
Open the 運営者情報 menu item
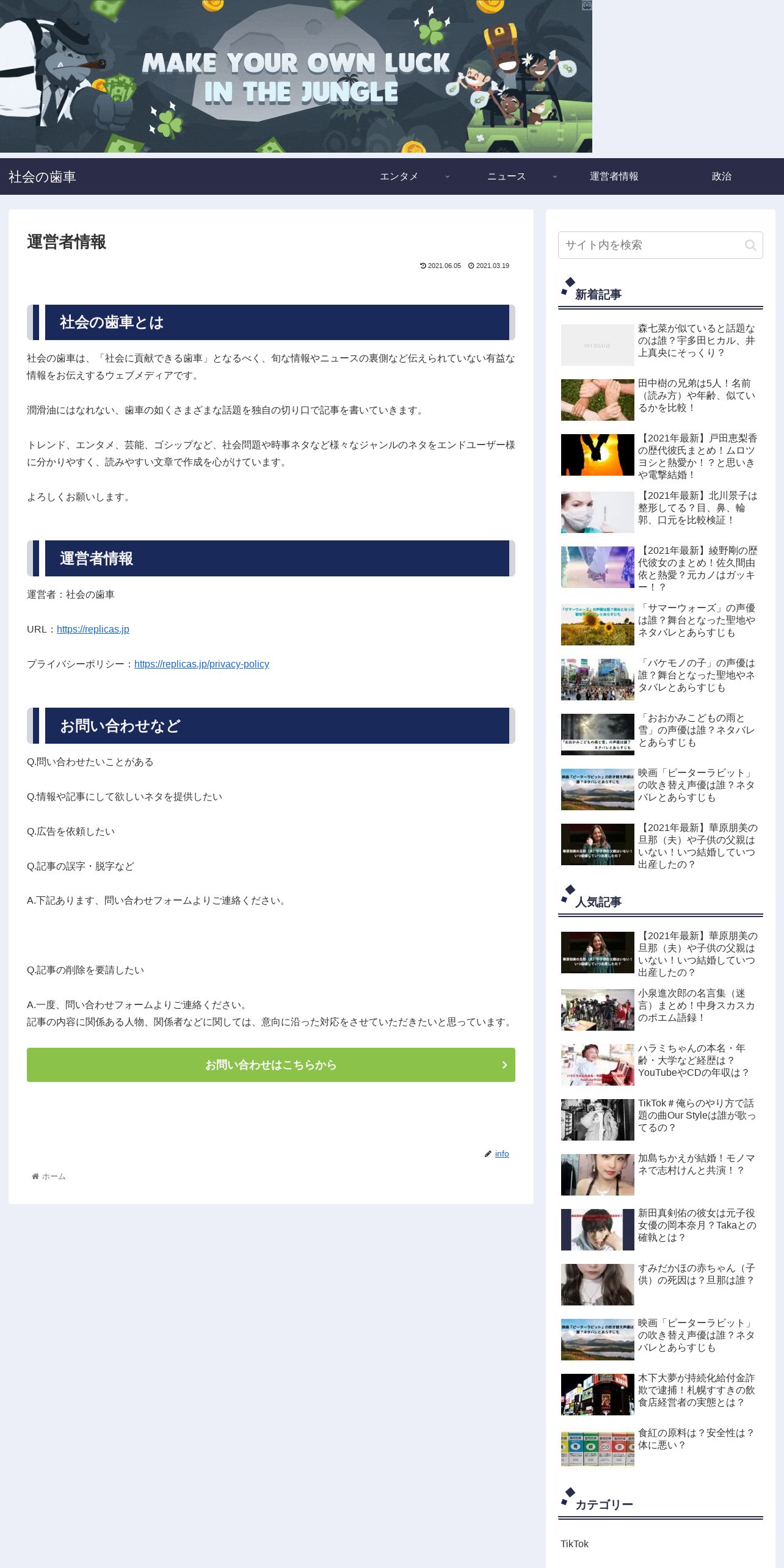click(x=614, y=176)
